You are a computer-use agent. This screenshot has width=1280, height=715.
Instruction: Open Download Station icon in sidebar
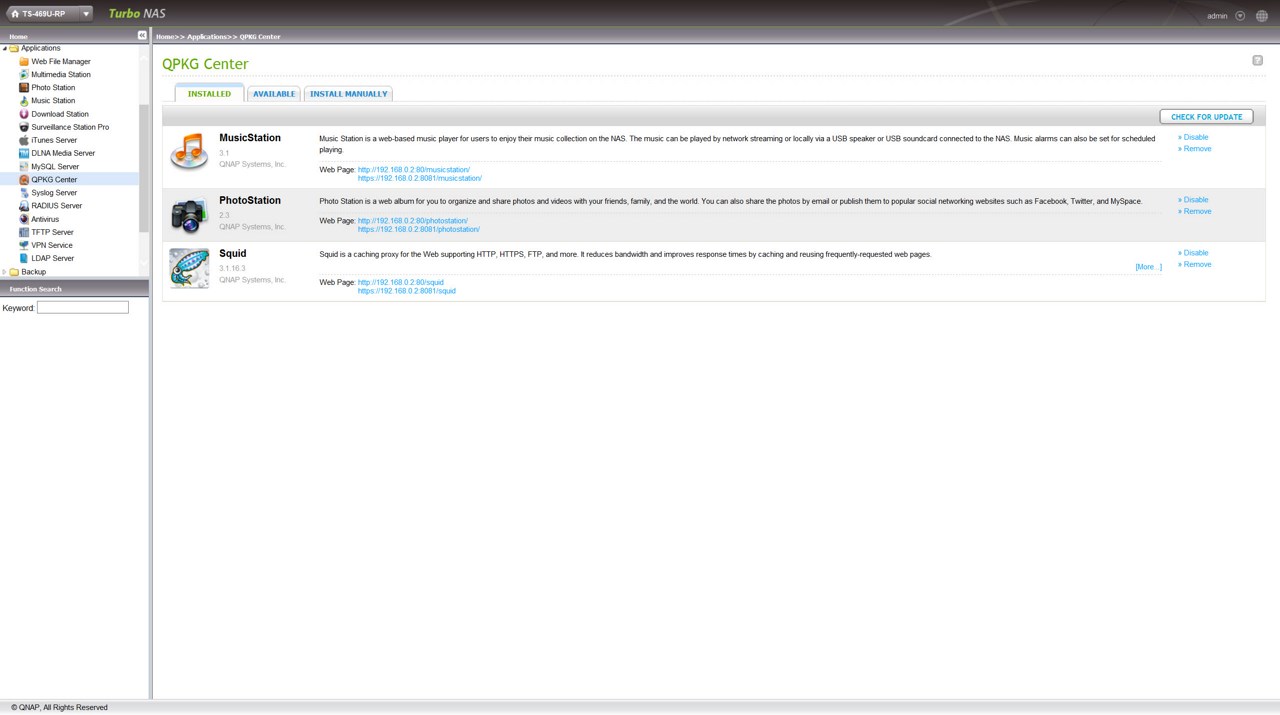(24, 114)
